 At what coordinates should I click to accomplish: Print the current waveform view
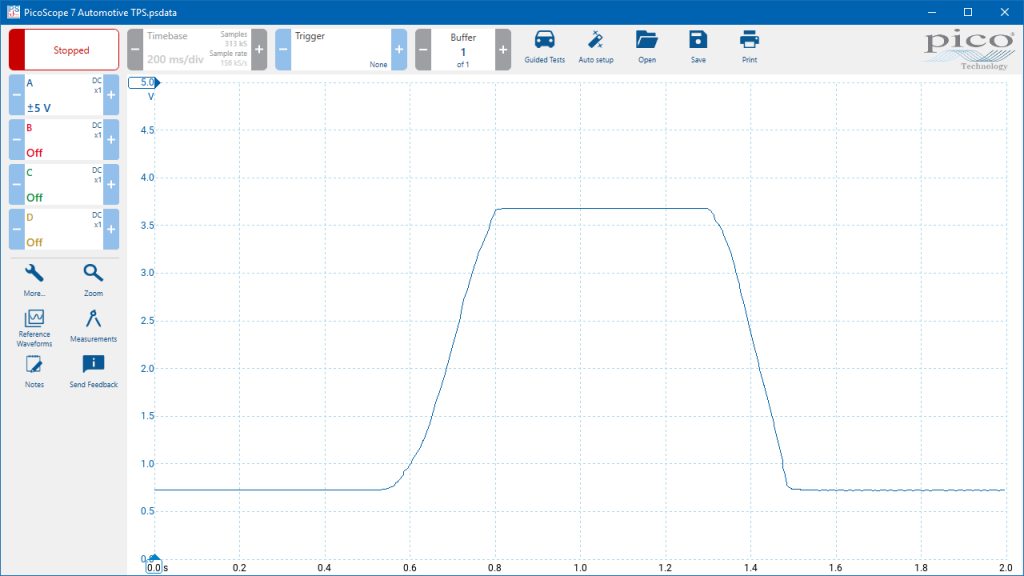click(x=749, y=47)
